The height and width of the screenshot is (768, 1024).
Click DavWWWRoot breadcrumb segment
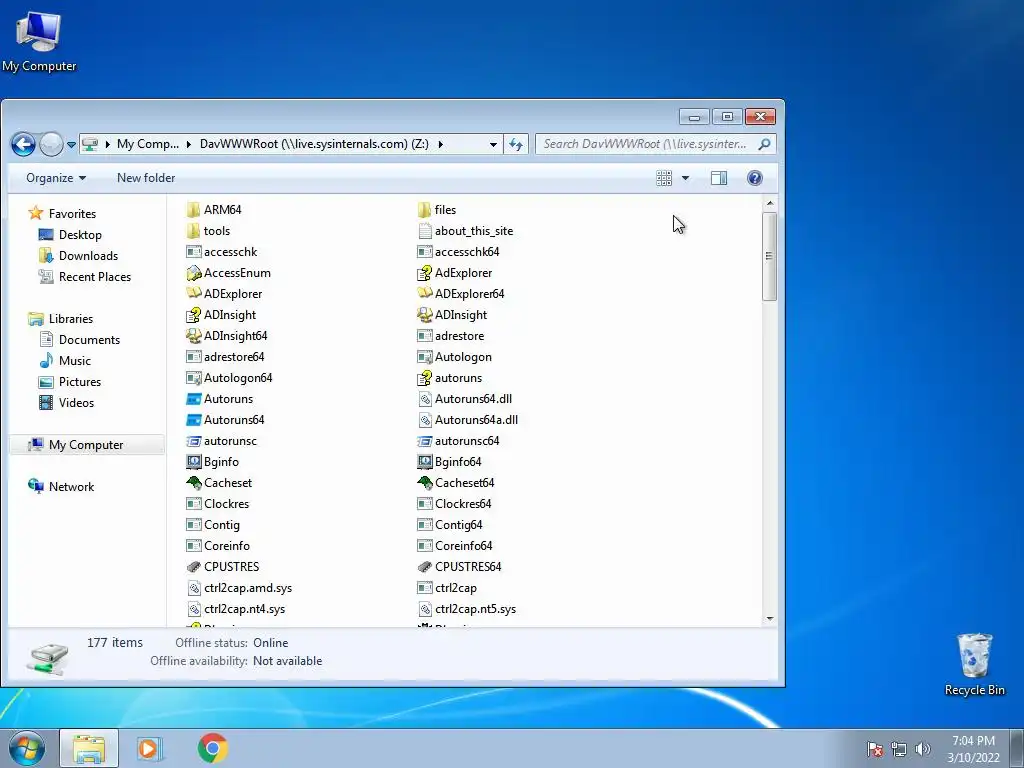(314, 144)
